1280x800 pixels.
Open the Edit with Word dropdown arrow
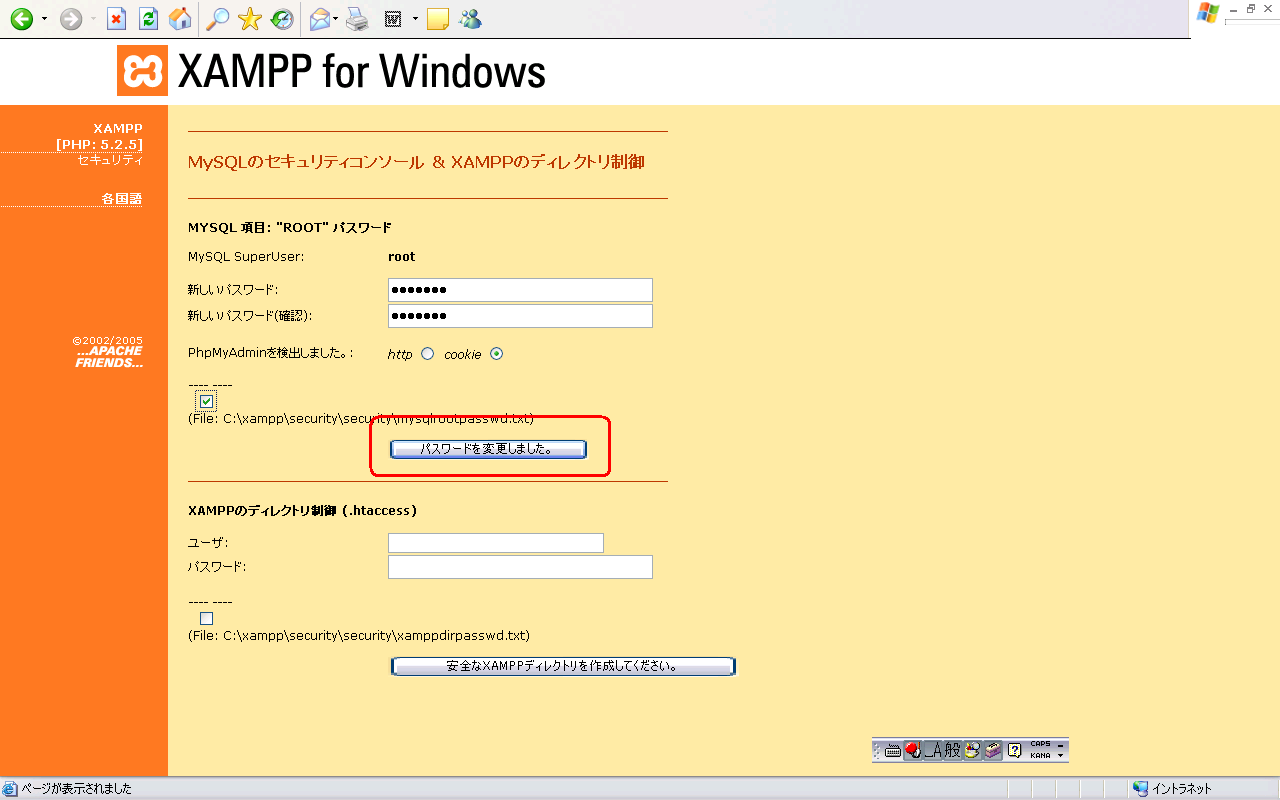pyautogui.click(x=415, y=19)
